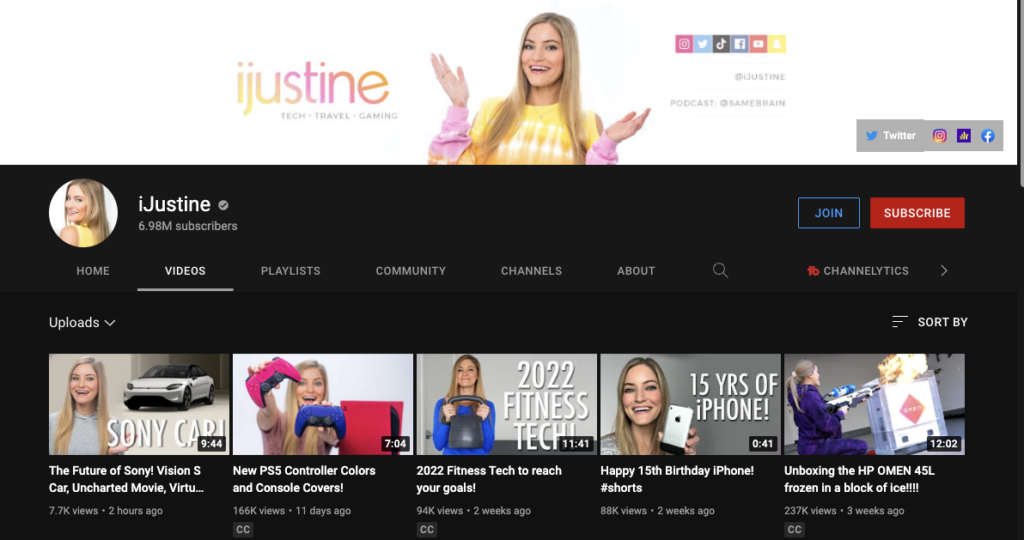This screenshot has width=1024, height=540.
Task: Click the CC badge under HP OMEN video
Action: (794, 530)
